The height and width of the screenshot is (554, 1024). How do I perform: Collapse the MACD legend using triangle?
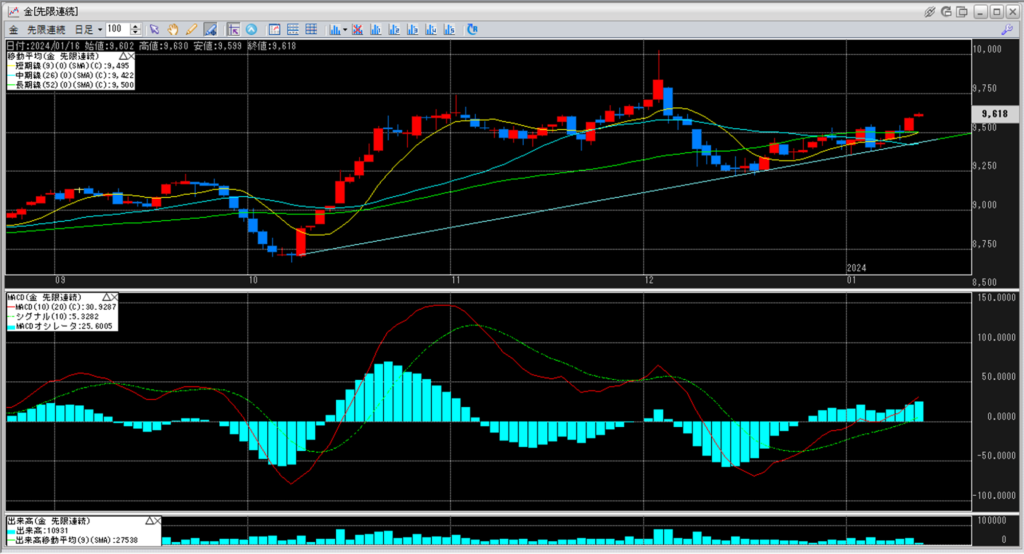105,297
